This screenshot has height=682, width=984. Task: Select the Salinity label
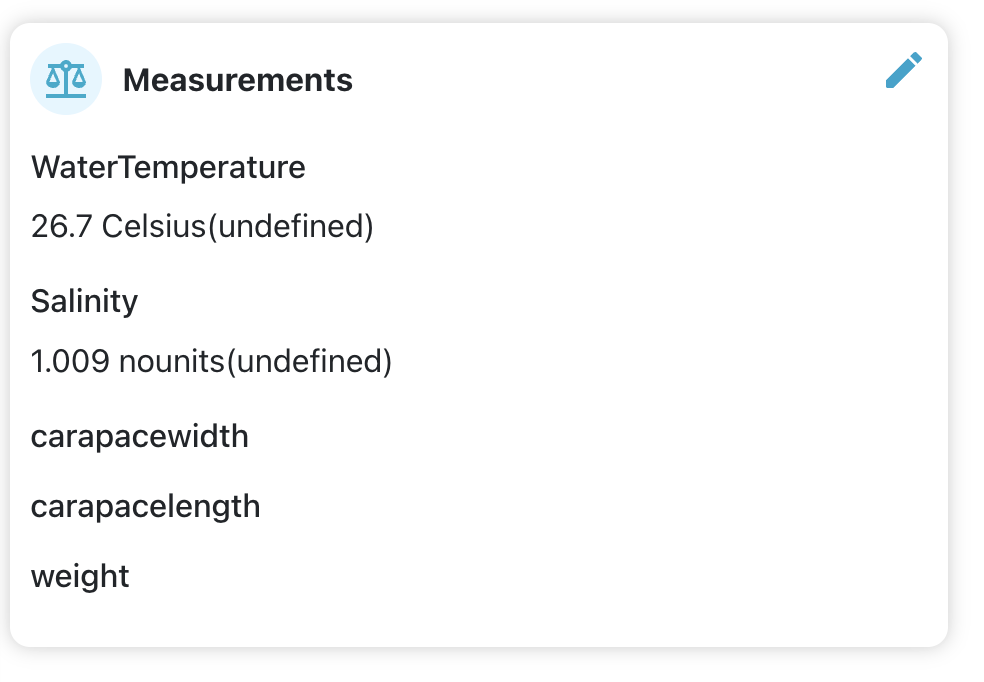pos(84,301)
